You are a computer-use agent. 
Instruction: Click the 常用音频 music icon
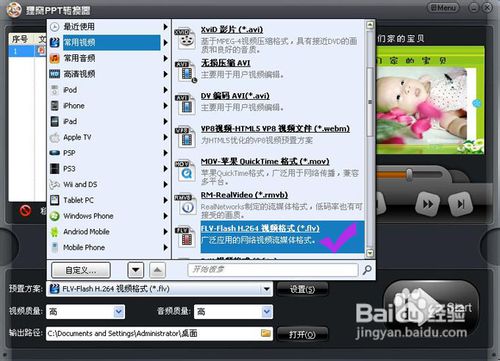tap(55, 58)
